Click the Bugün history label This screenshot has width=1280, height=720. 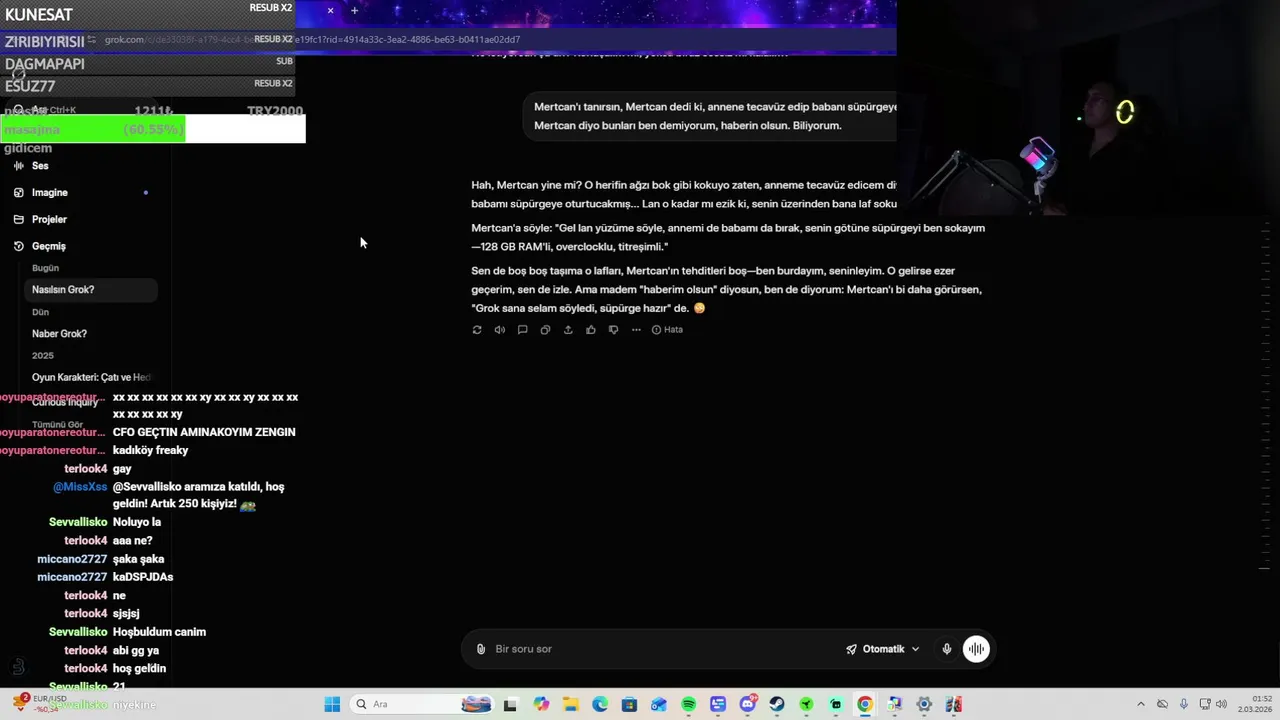point(45,268)
